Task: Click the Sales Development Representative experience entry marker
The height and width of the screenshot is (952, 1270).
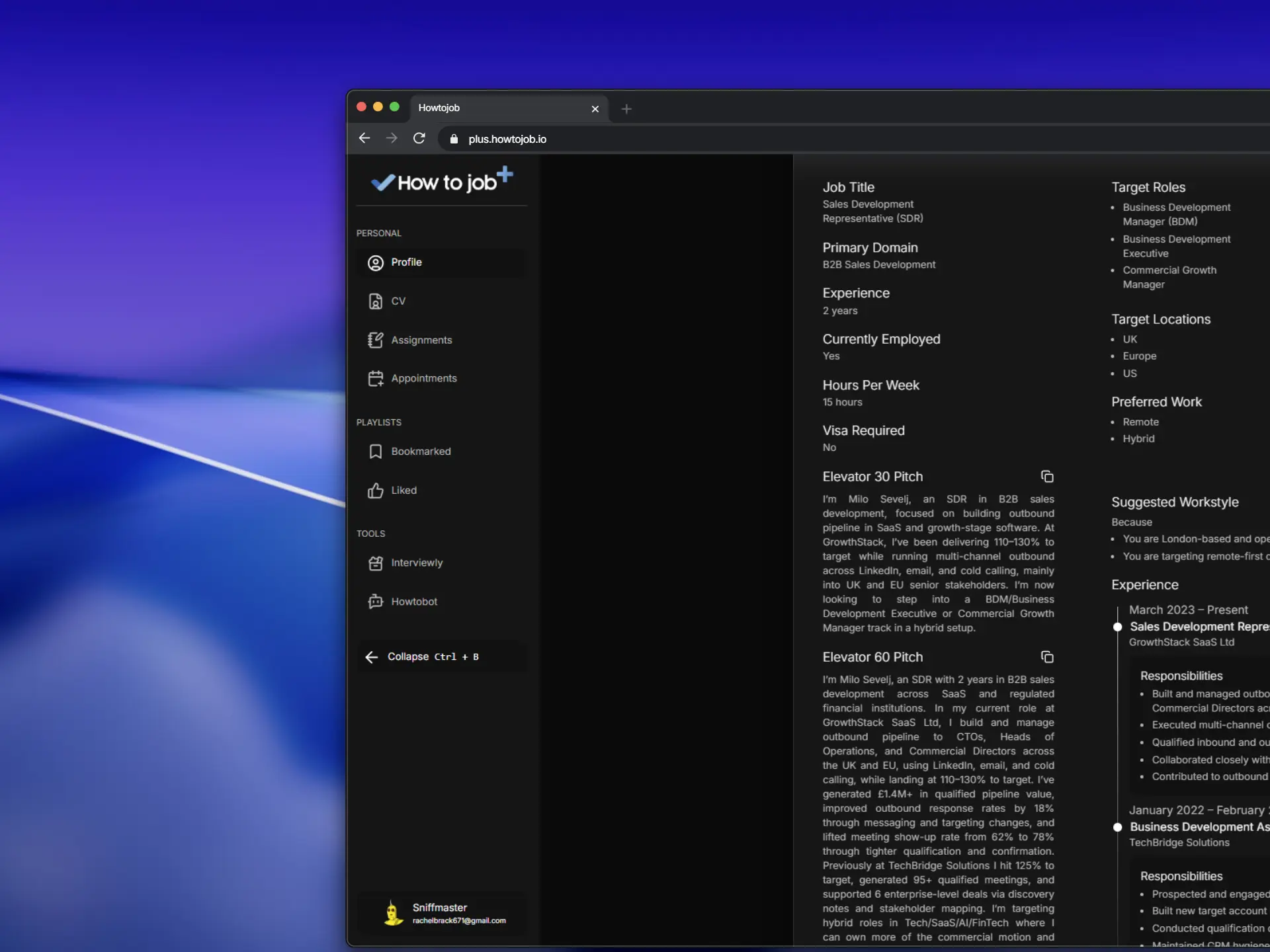Action: click(1117, 627)
